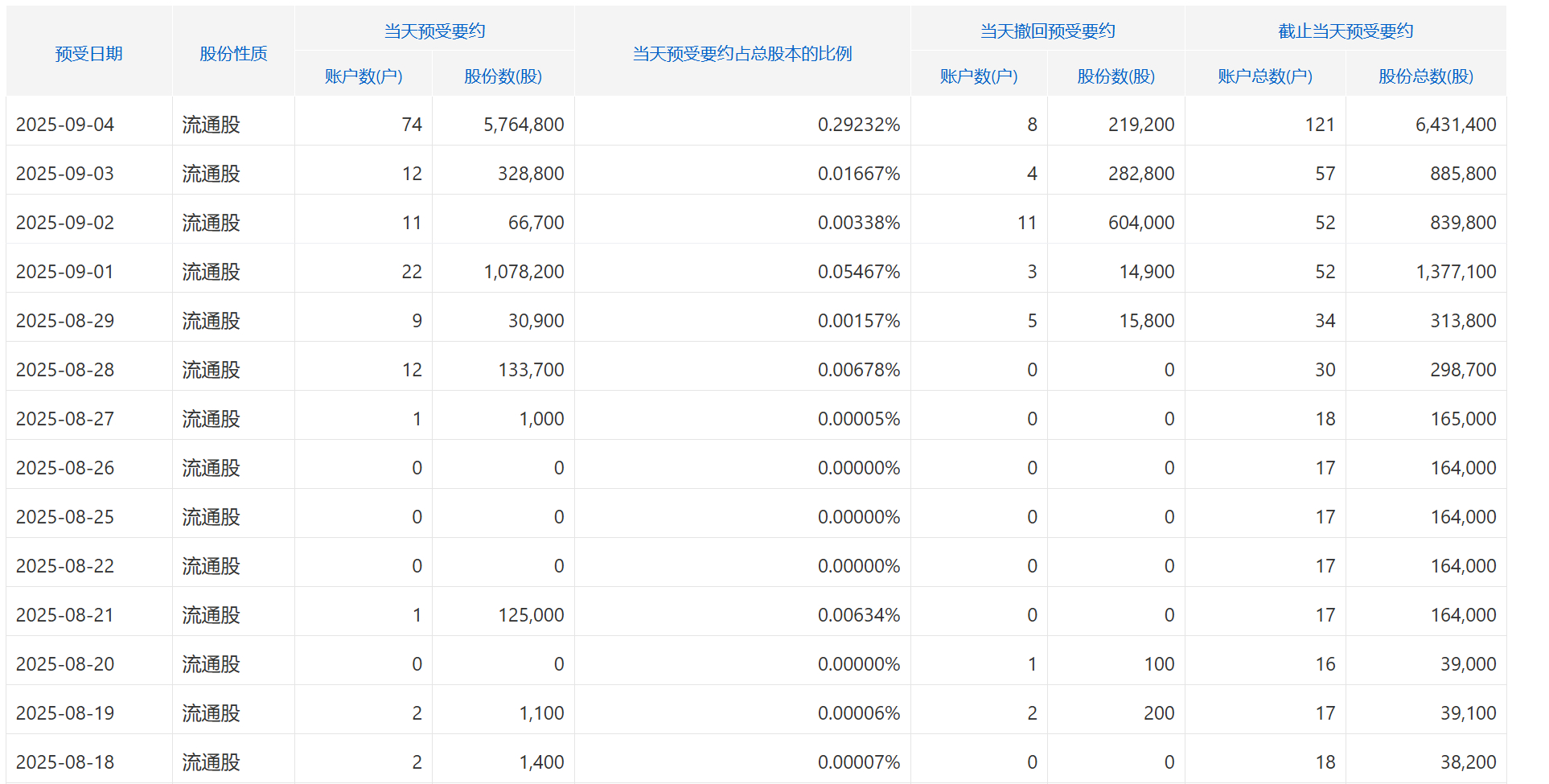
Task: Select the 当天撤回预受要约 group header
Action: pos(1047,31)
